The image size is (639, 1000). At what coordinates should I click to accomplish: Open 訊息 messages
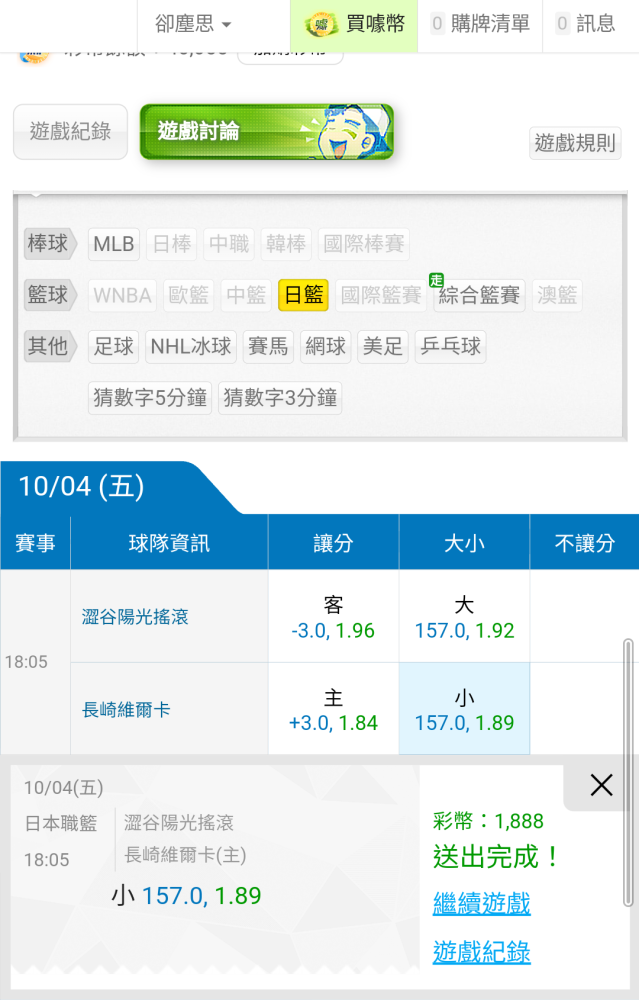coord(586,24)
